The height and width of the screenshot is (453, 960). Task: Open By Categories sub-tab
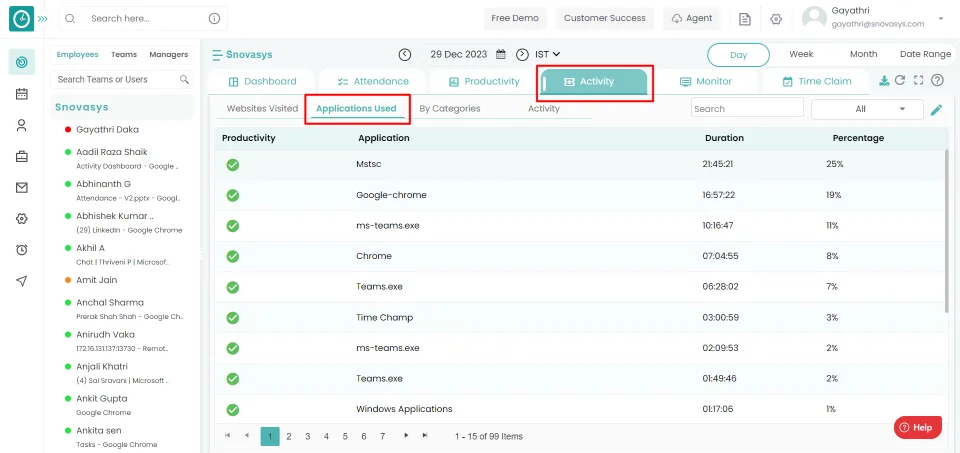pyautogui.click(x=449, y=108)
